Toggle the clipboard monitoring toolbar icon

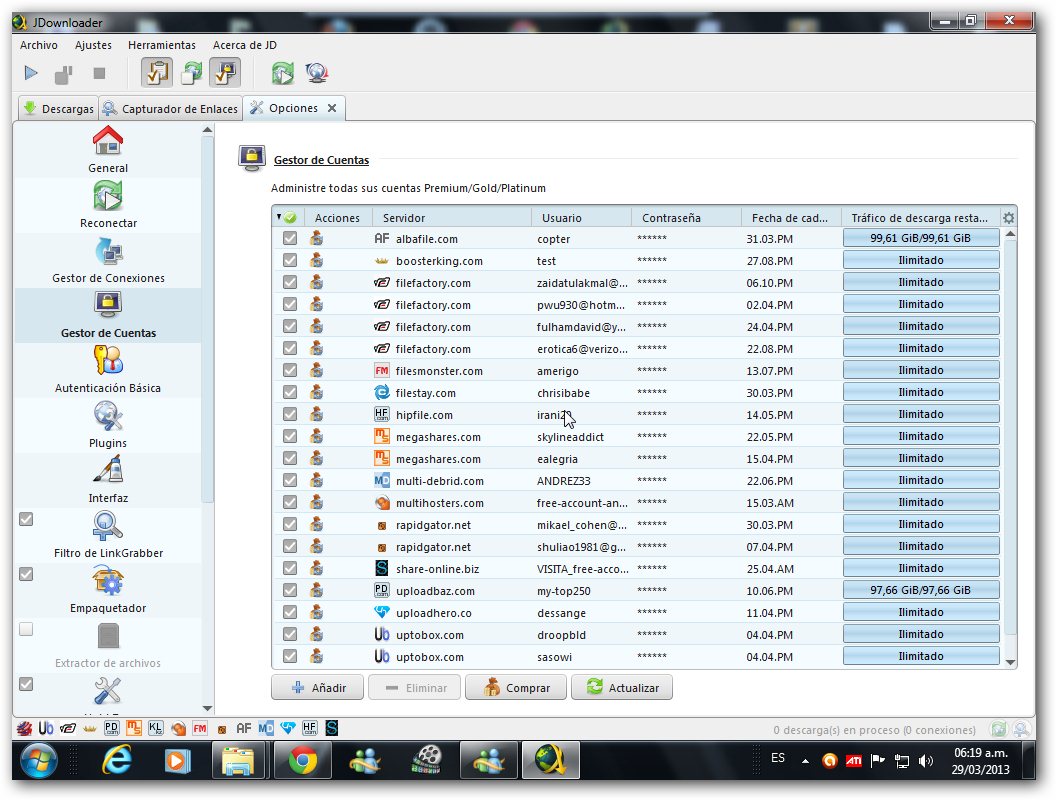pos(156,73)
